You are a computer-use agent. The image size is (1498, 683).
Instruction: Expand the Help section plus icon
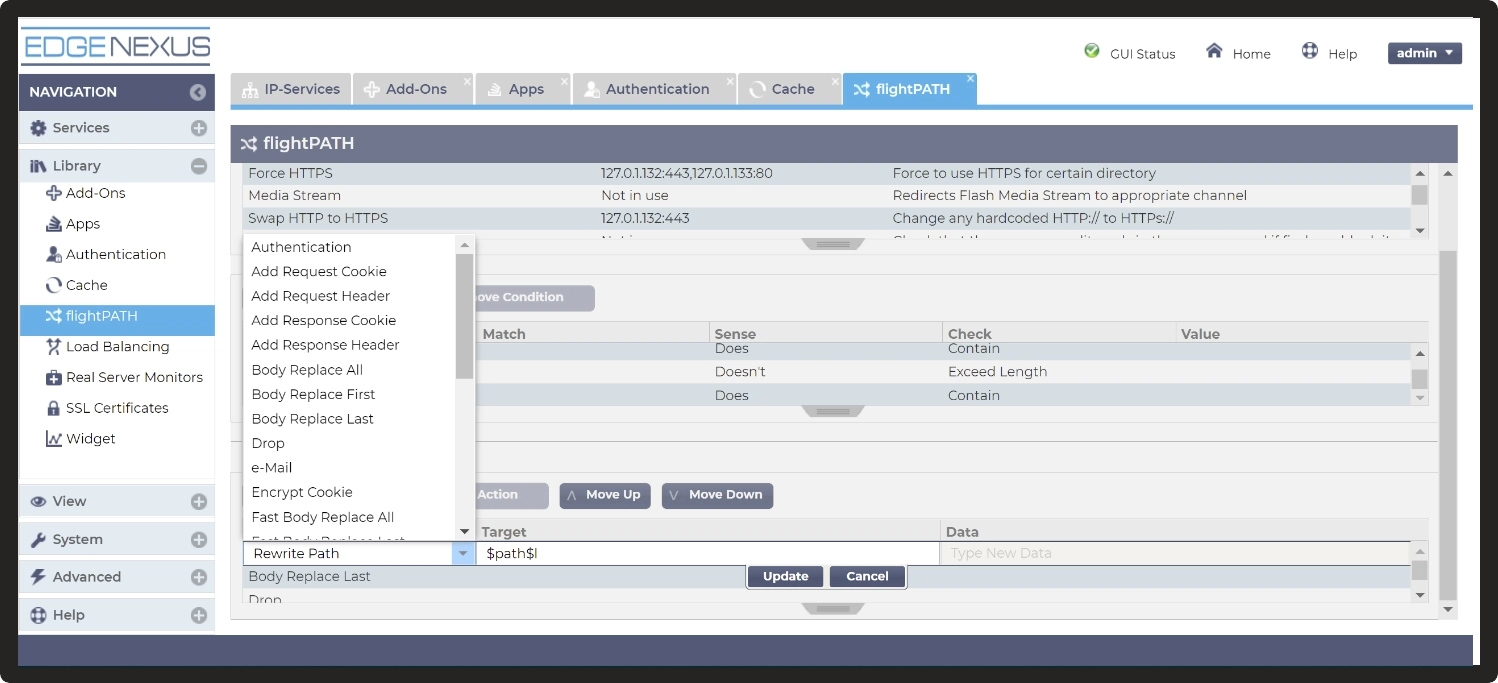click(198, 615)
